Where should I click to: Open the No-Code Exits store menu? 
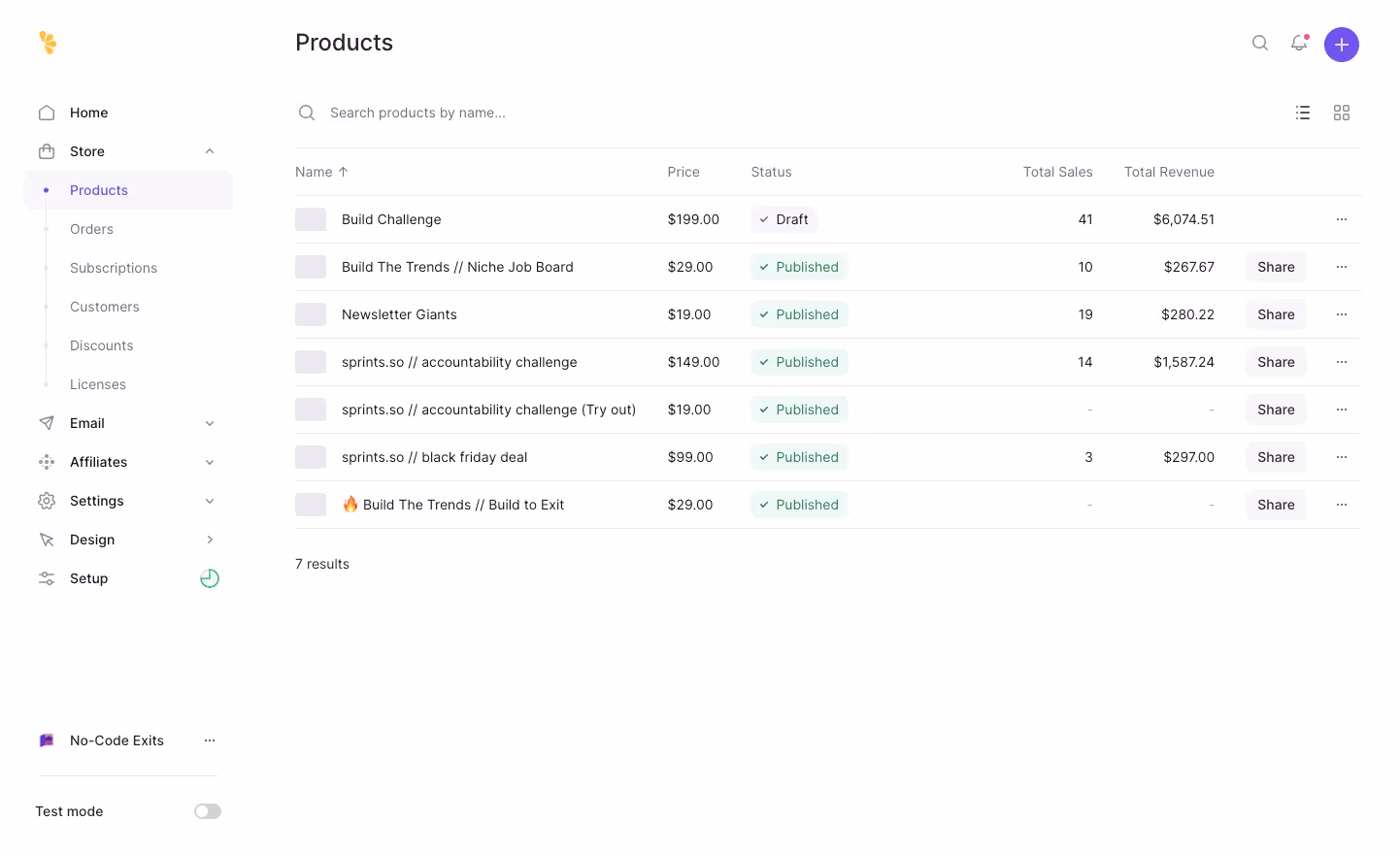click(x=210, y=740)
